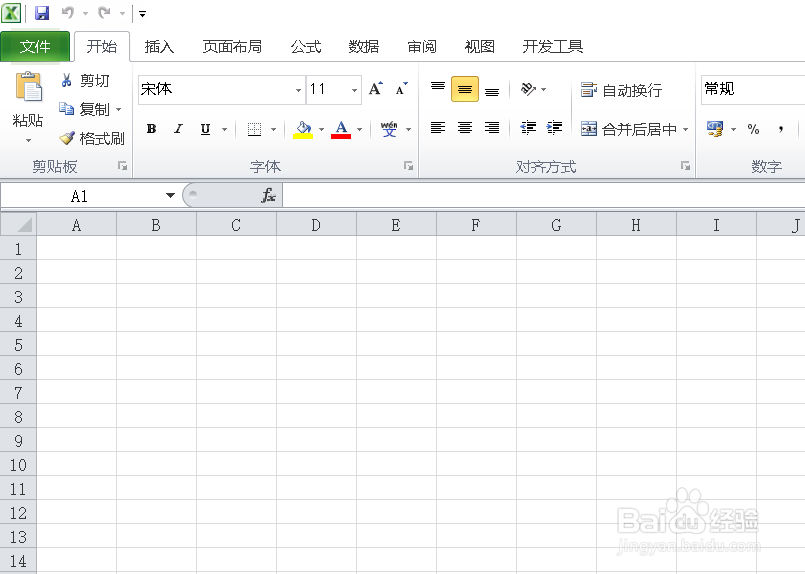
Task: Open the 文件 File tab
Action: [x=35, y=47]
